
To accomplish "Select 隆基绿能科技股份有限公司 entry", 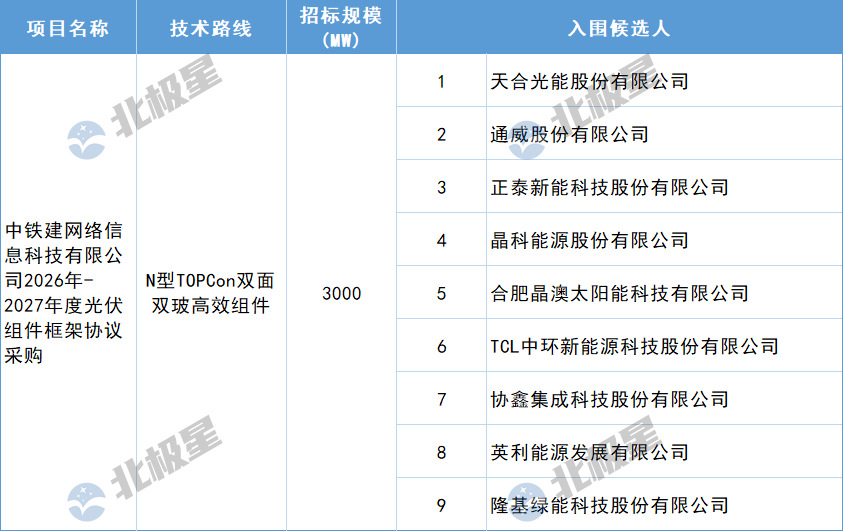I will (x=609, y=505).
